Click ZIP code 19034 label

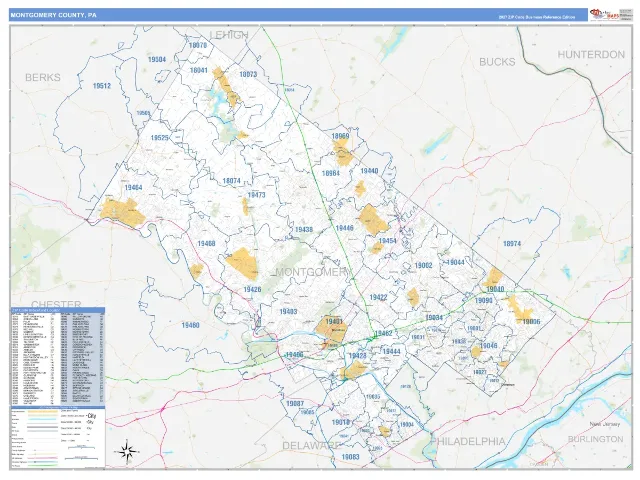434,318
